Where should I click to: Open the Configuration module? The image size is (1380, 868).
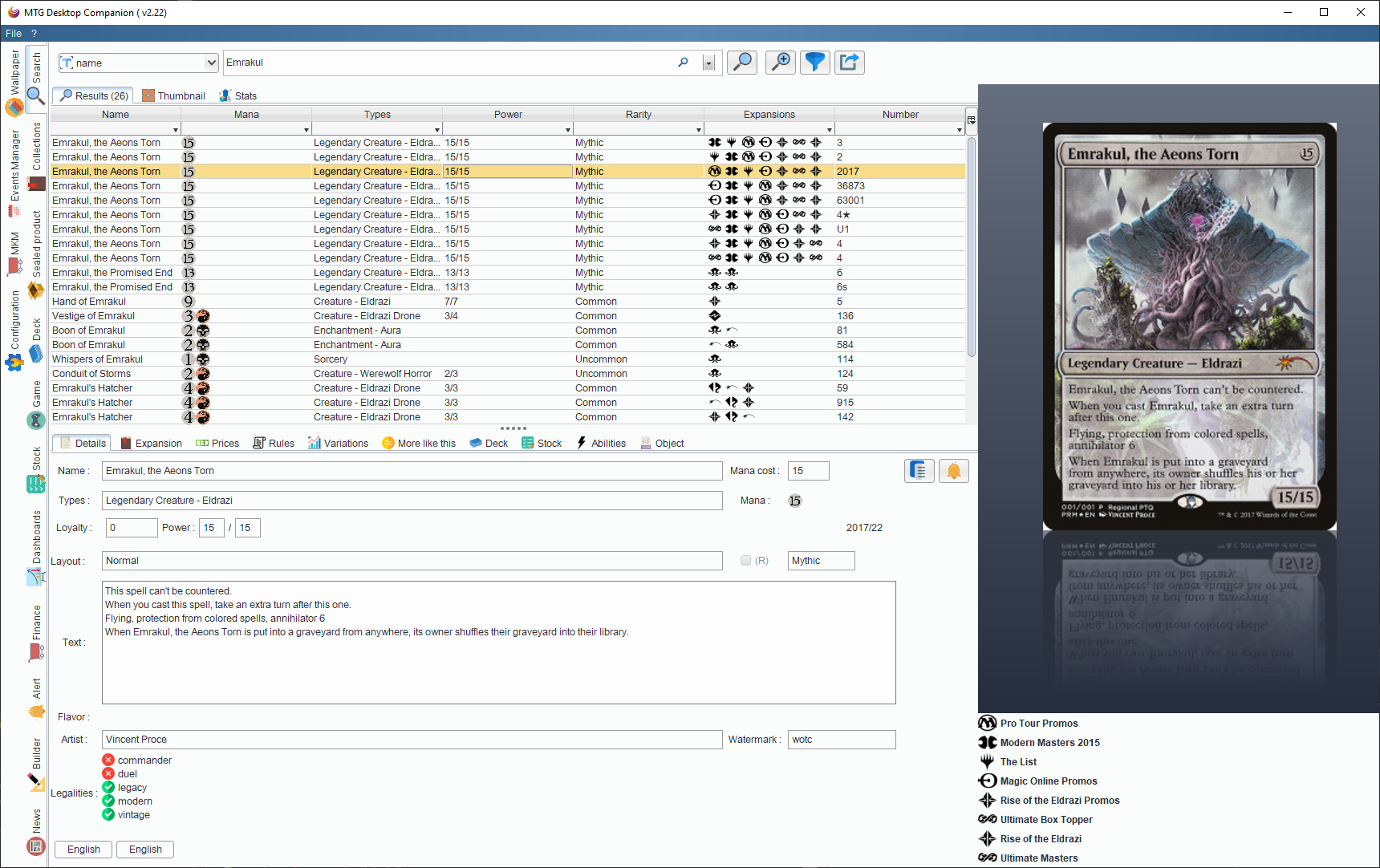14,331
